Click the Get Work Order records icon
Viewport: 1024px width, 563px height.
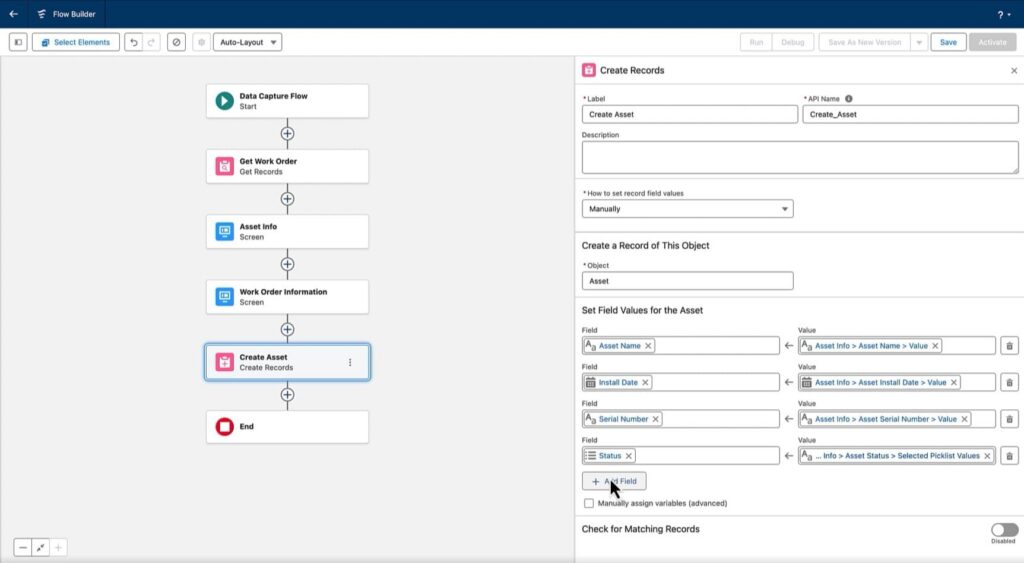tap(225, 166)
